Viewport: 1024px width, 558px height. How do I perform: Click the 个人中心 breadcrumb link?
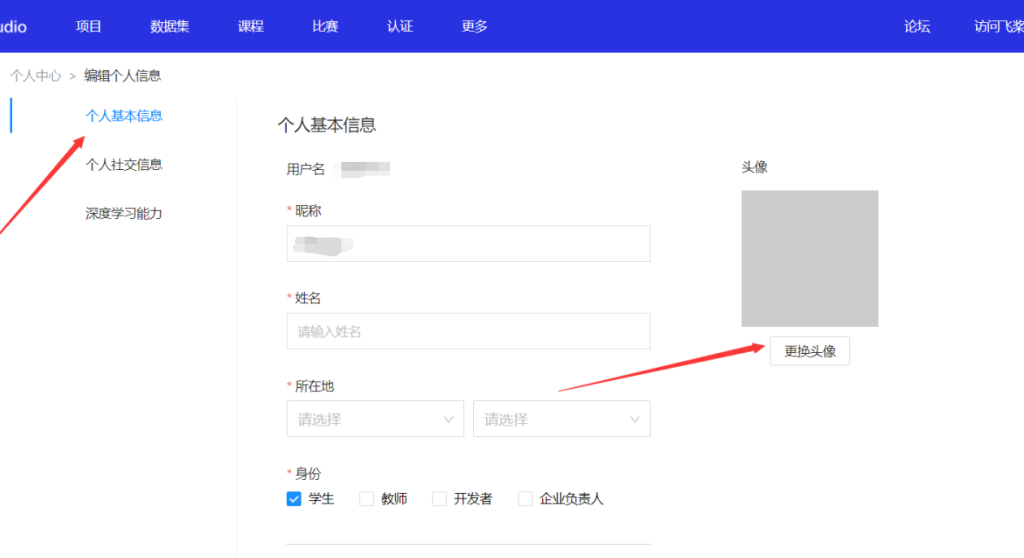(x=36, y=75)
